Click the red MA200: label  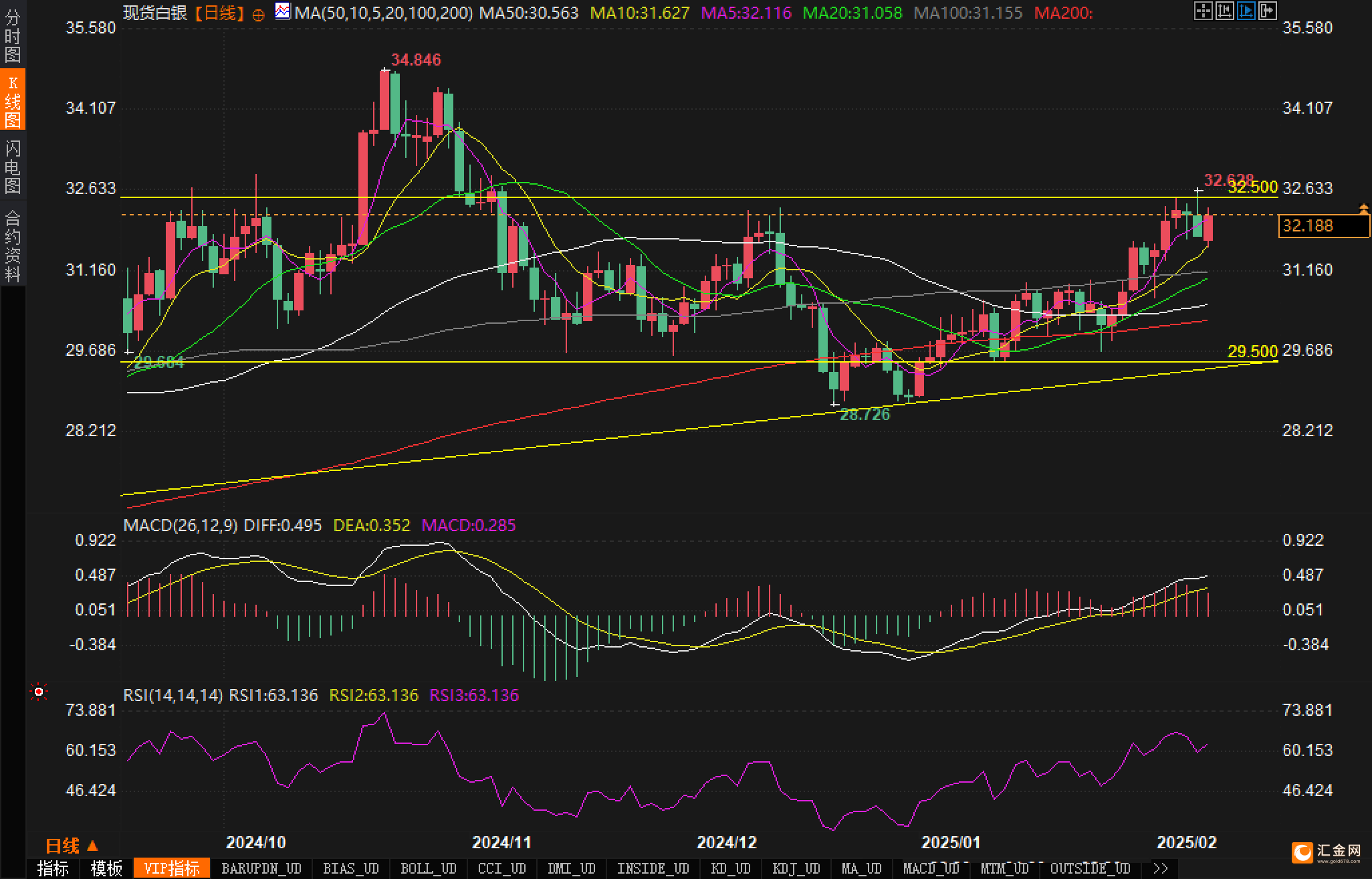[x=1063, y=13]
